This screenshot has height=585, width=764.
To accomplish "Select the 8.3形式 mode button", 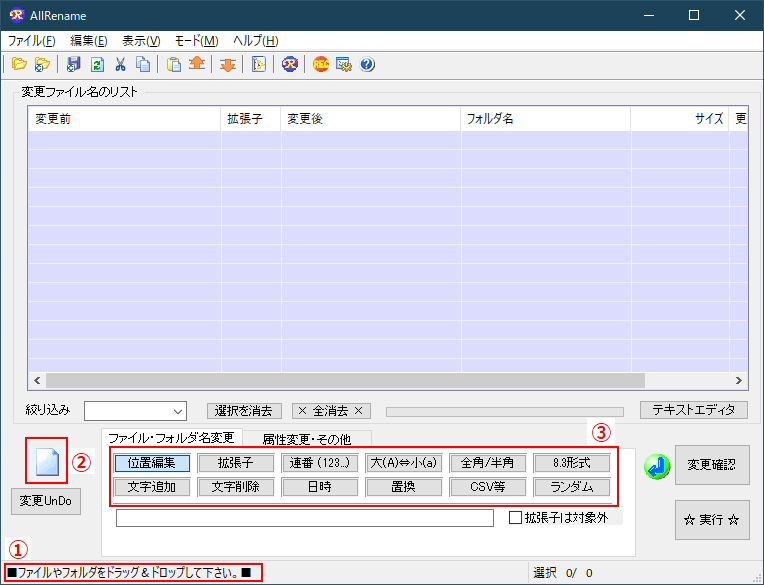I will coord(572,463).
